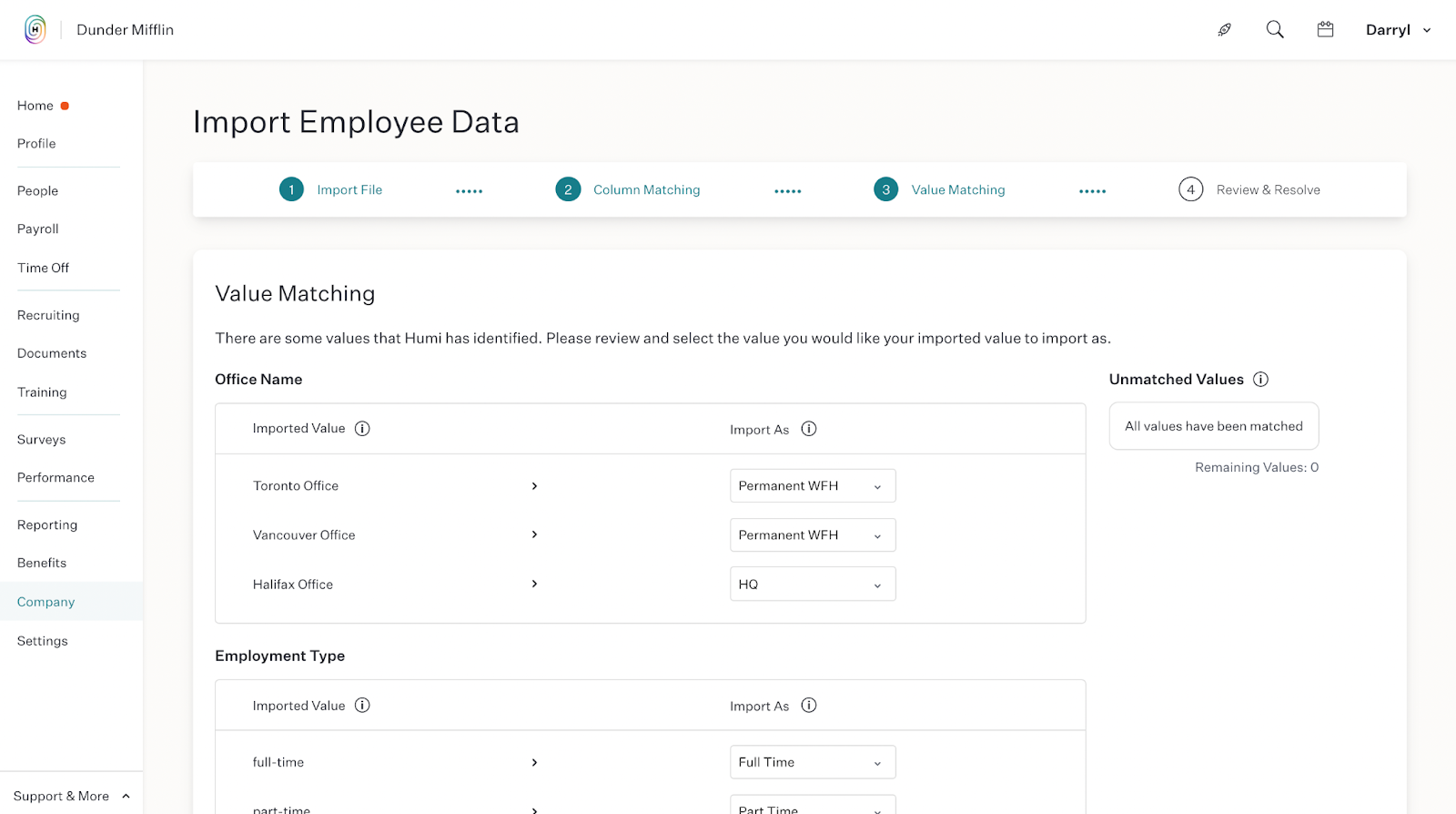1456x814 pixels.
Task: Click the Office Name heading
Action: pos(258,380)
